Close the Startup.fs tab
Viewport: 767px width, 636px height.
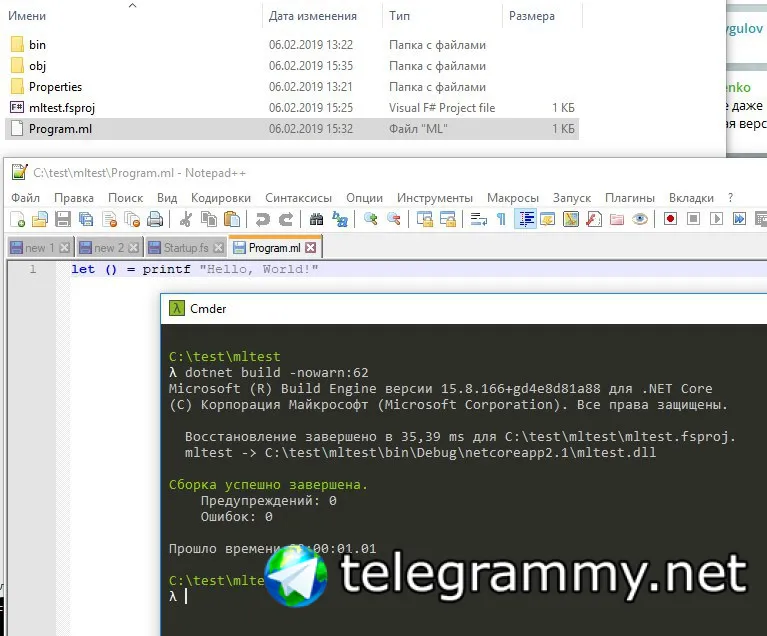(219, 248)
